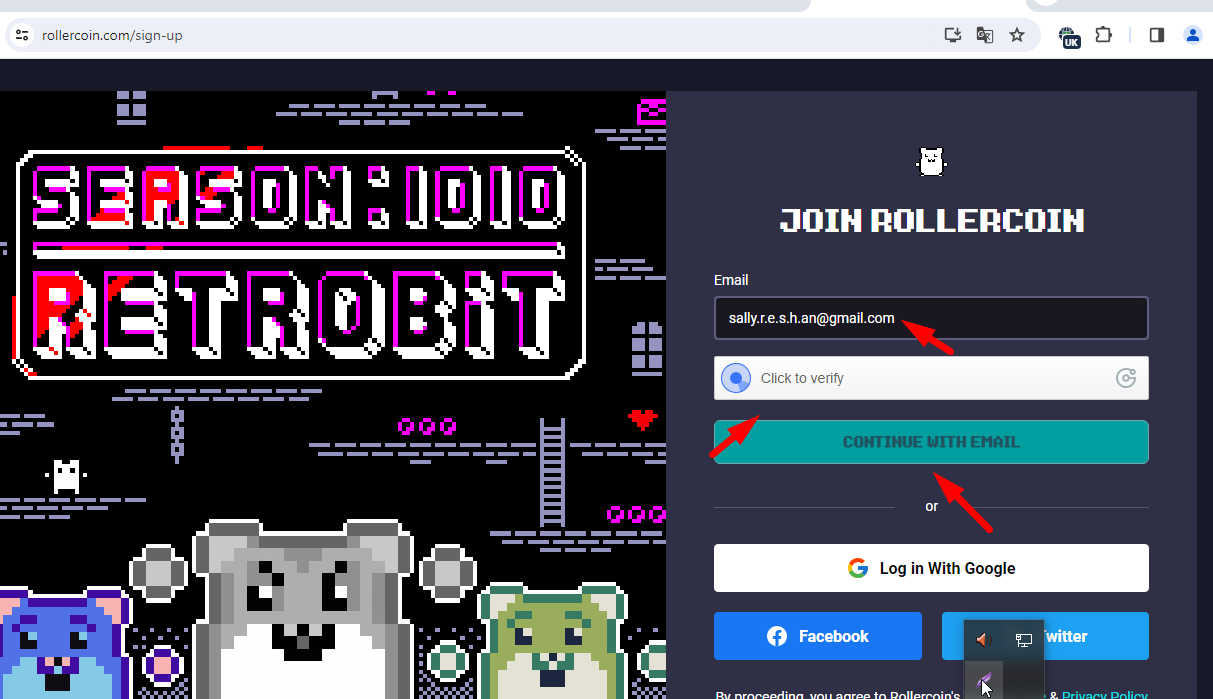The width and height of the screenshot is (1213, 699).
Task: Click the Facebook logo icon
Action: point(777,636)
